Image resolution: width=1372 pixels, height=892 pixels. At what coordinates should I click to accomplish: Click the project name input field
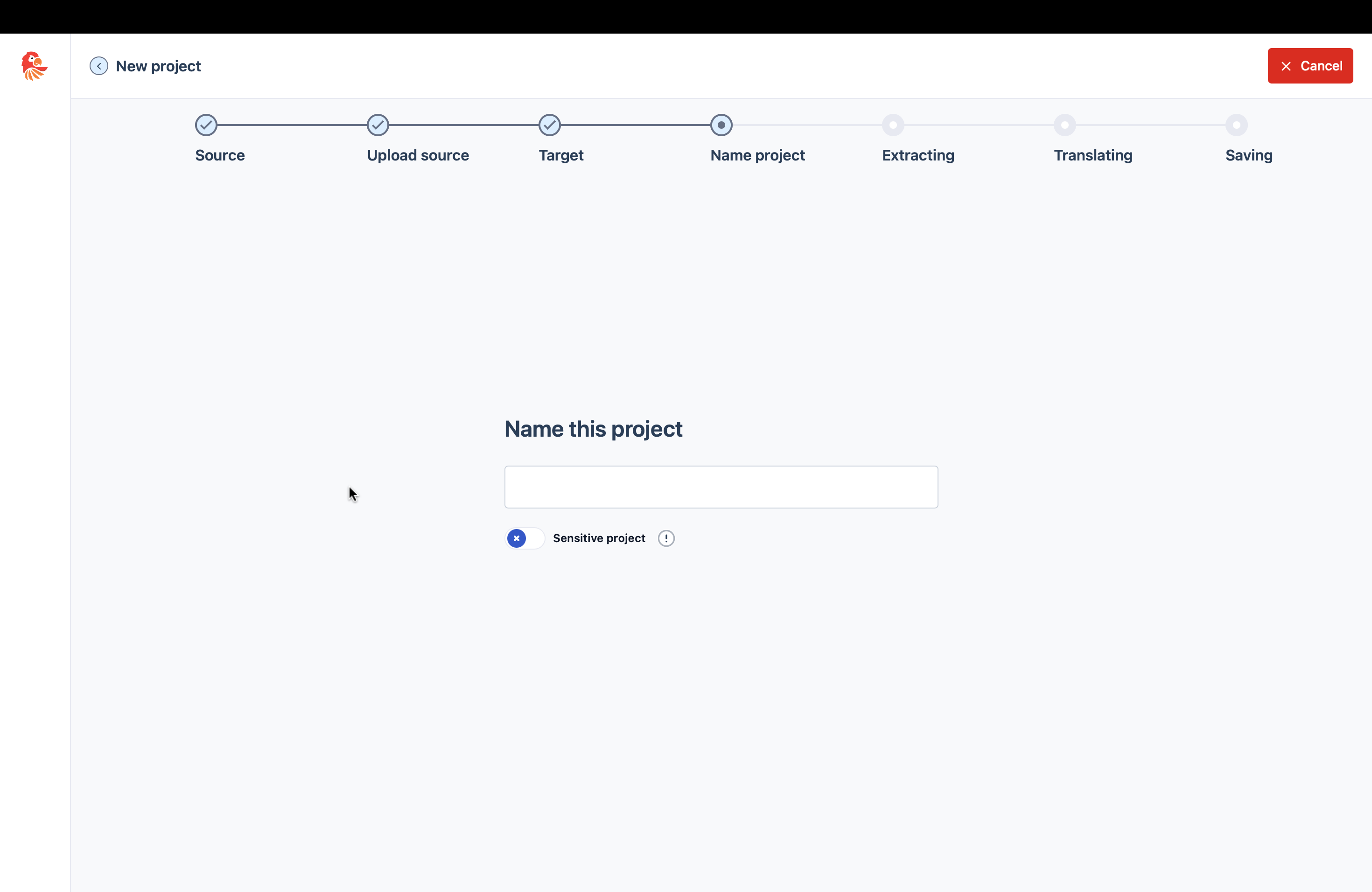click(x=721, y=487)
